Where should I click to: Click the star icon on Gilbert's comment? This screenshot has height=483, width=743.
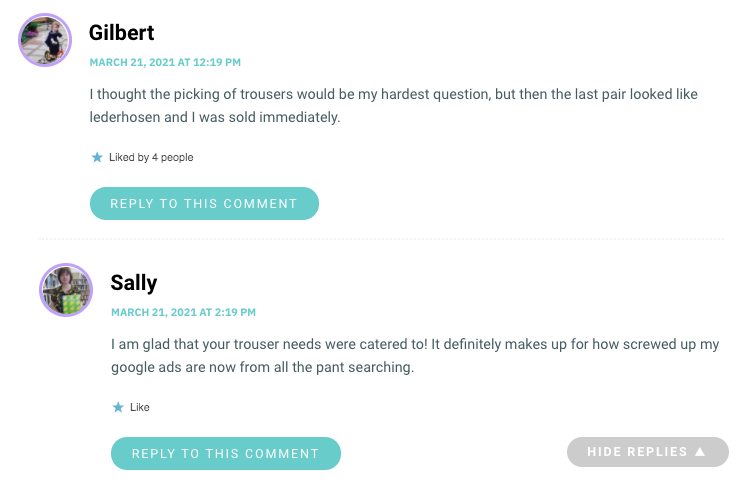pyautogui.click(x=97, y=157)
